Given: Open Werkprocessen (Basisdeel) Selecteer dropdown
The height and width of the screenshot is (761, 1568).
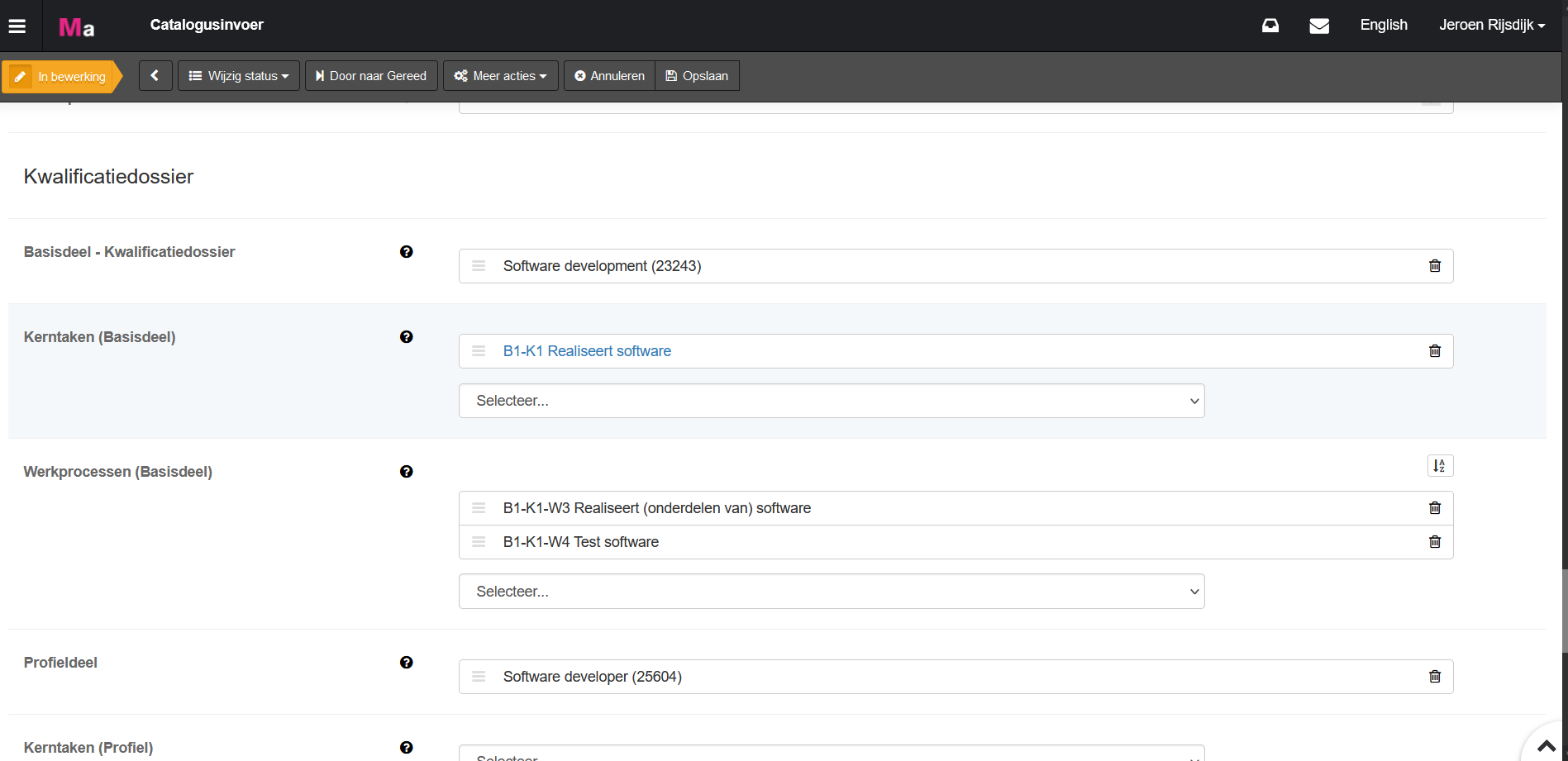Looking at the screenshot, I should [x=832, y=592].
